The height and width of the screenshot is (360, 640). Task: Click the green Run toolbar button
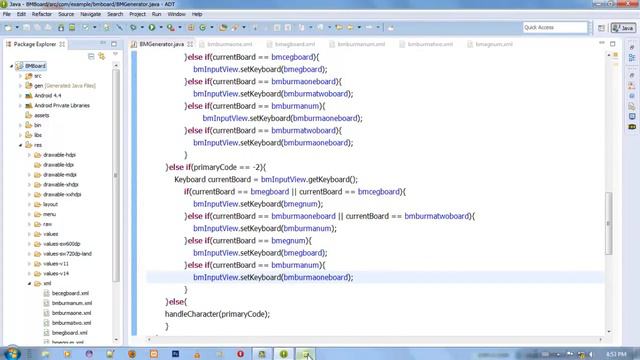click(x=152, y=28)
